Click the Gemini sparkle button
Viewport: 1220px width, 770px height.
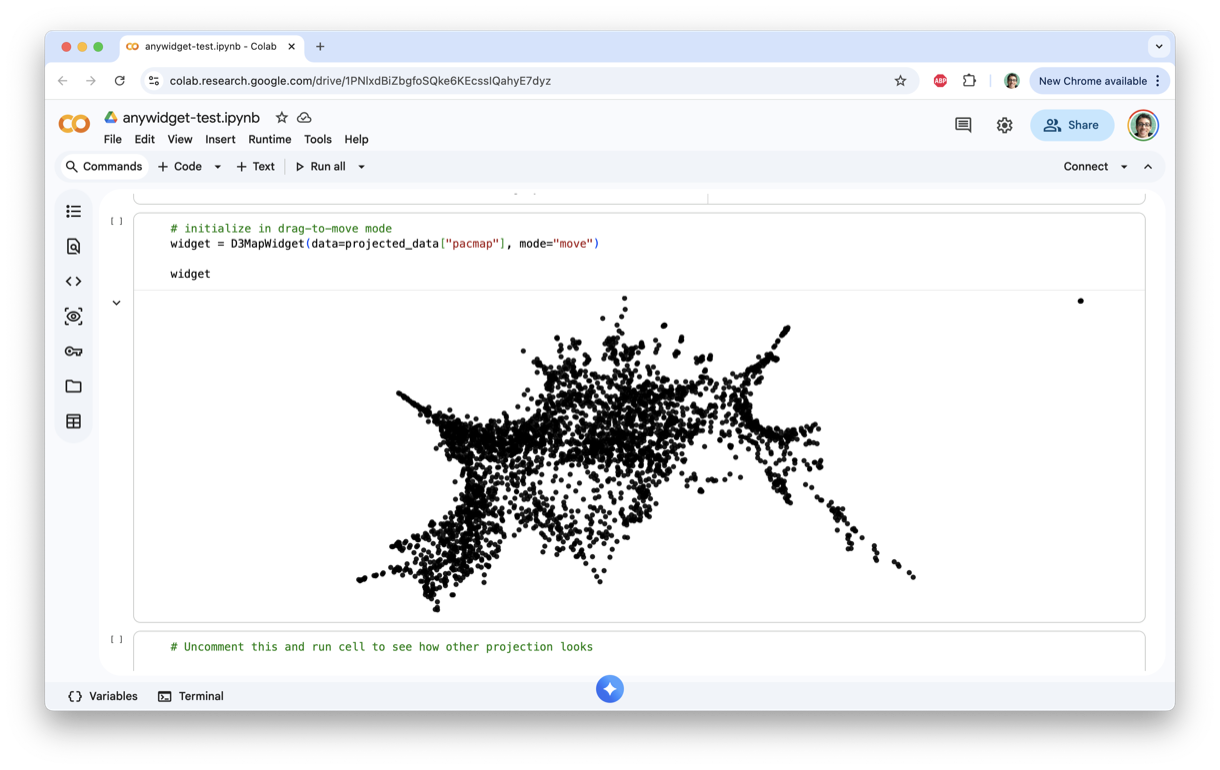[610, 689]
